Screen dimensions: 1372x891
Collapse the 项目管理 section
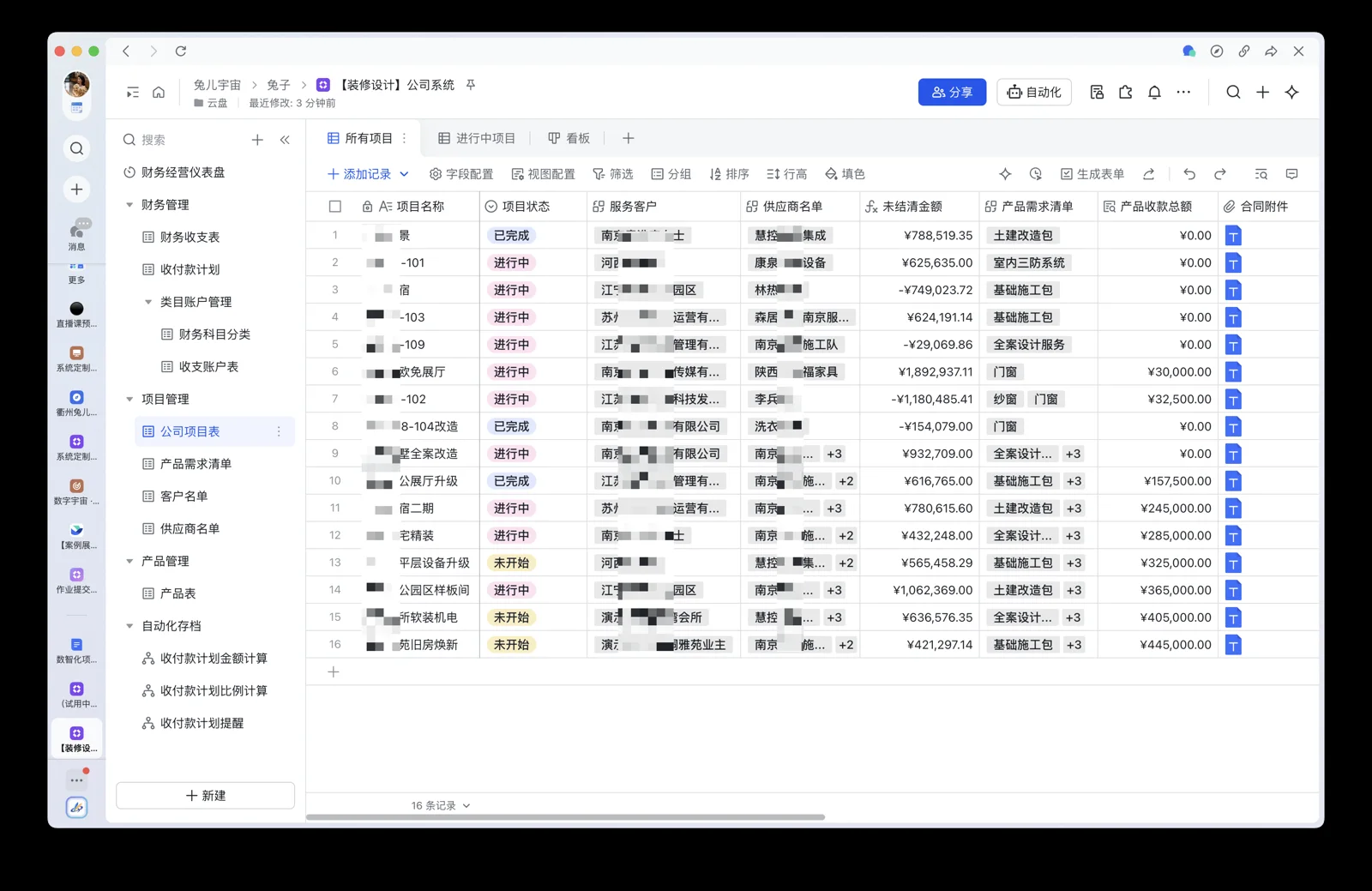(129, 400)
